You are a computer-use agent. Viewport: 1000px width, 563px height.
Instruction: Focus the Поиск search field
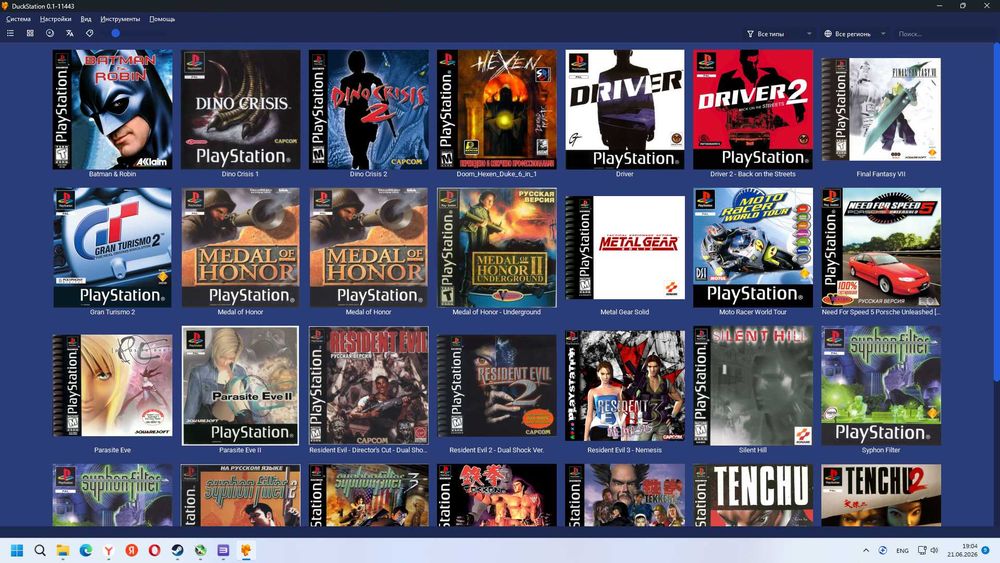point(943,34)
